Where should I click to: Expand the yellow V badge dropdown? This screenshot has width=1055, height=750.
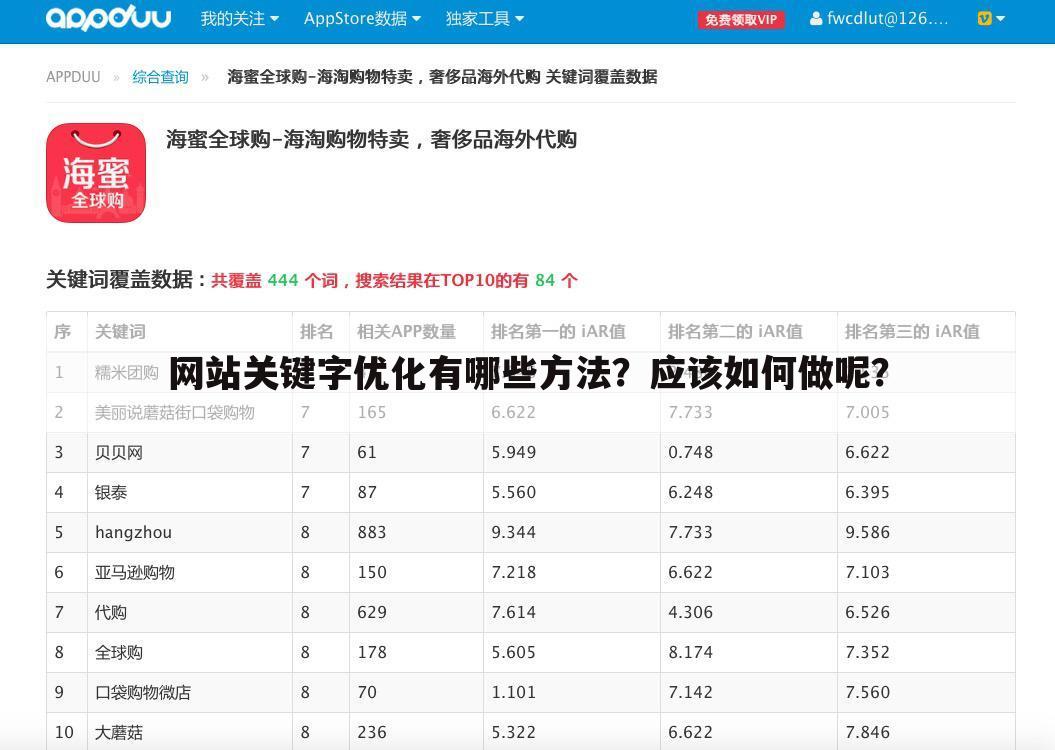point(991,19)
